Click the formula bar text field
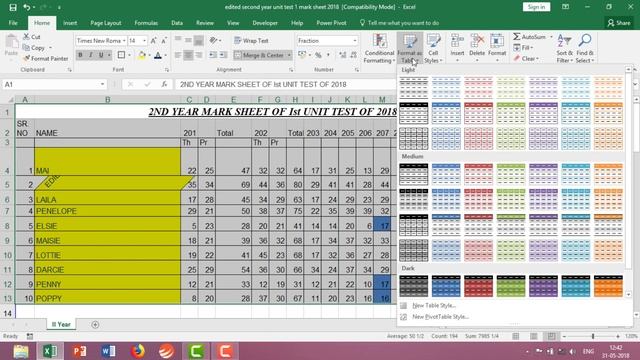This screenshot has height=360, width=640. [286, 84]
